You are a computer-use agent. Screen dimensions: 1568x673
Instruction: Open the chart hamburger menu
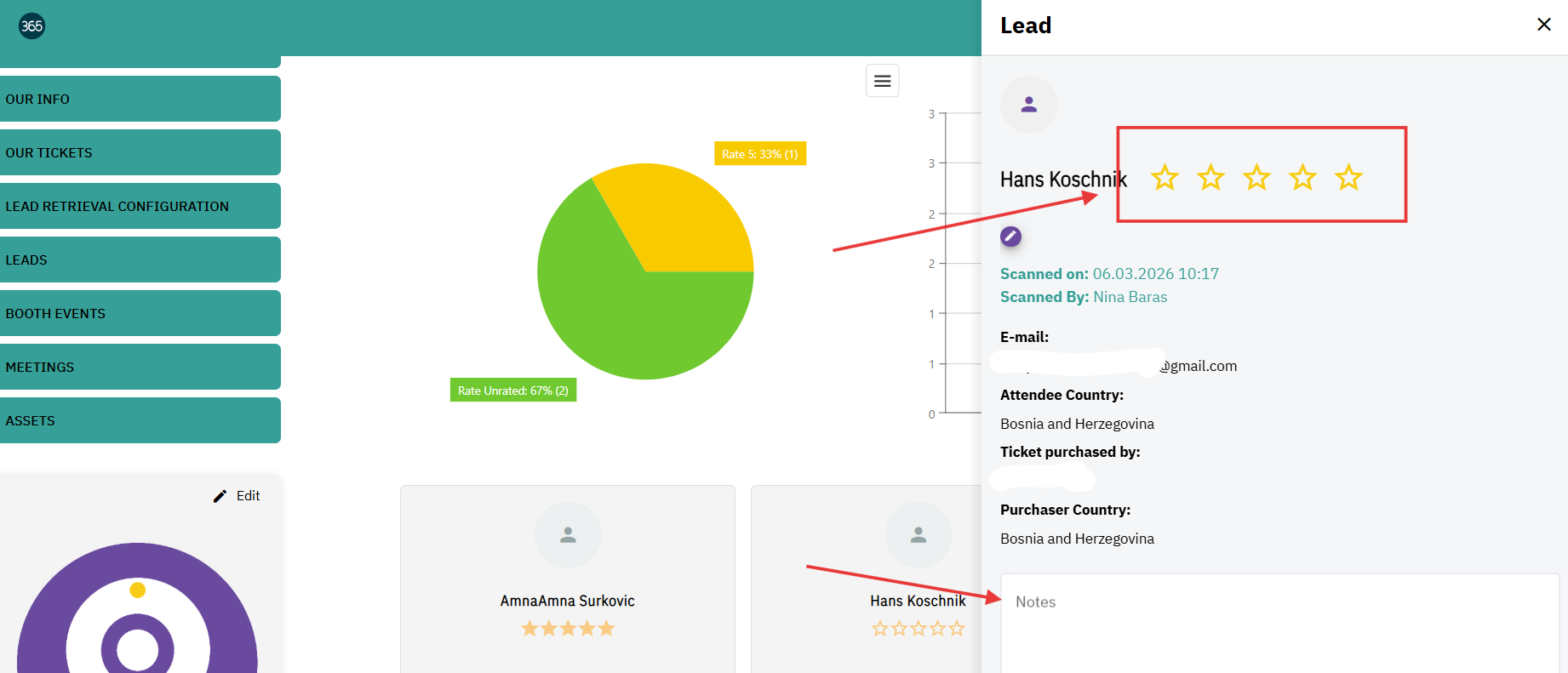(x=883, y=81)
